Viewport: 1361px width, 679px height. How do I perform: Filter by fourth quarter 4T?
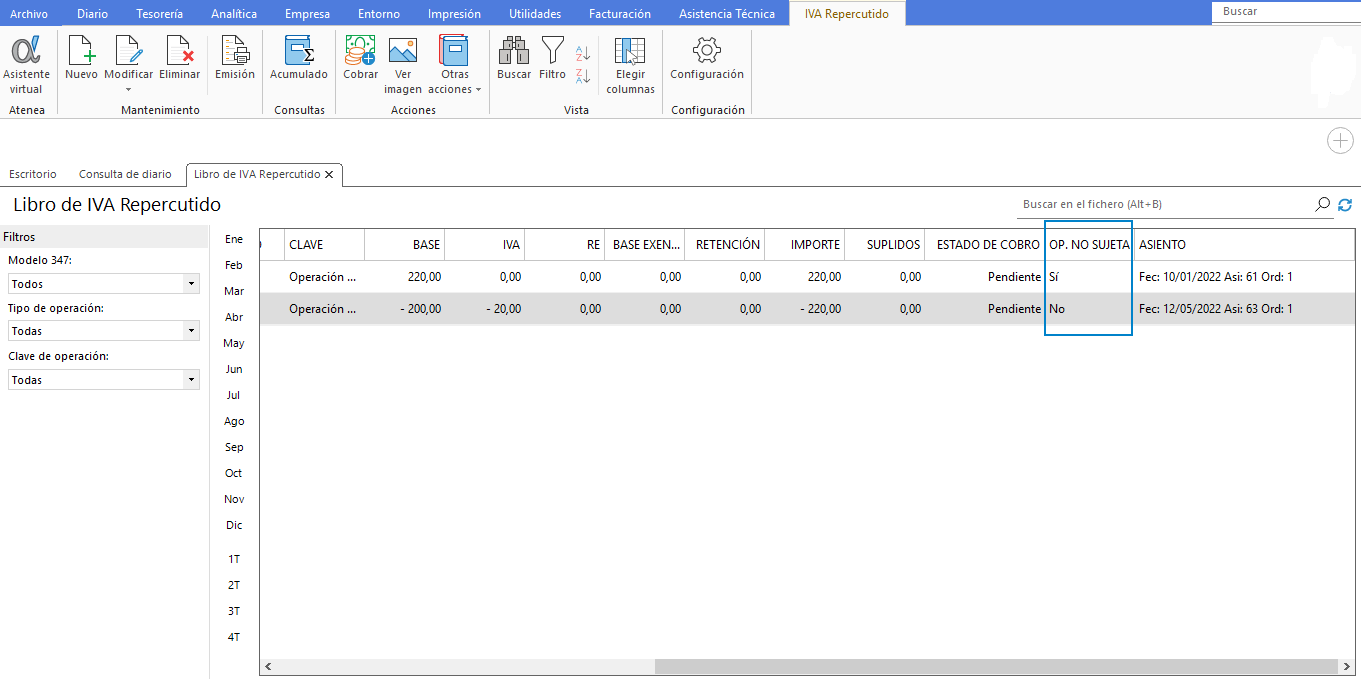tap(234, 637)
